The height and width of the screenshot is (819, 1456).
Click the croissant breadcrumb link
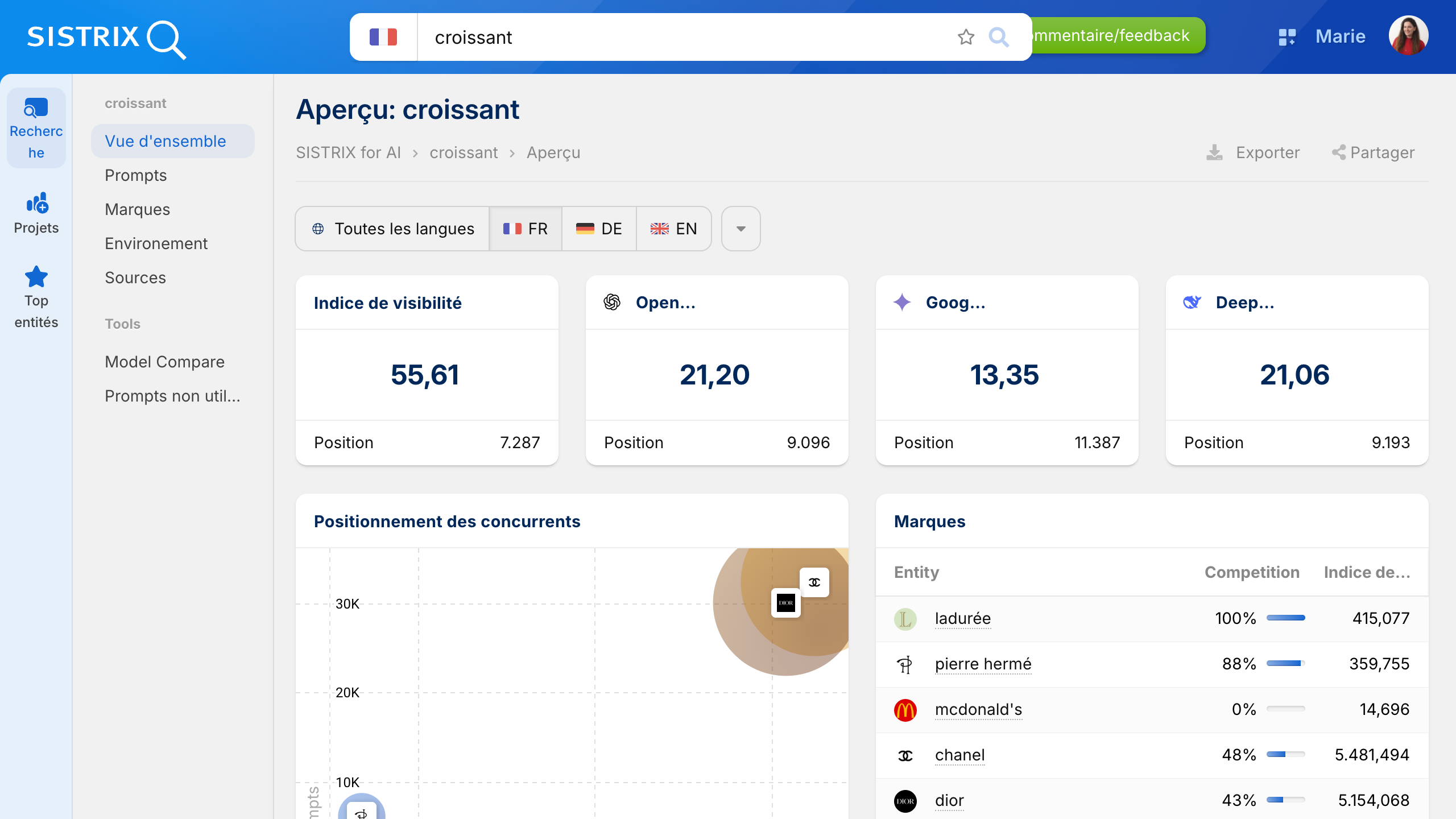[464, 152]
